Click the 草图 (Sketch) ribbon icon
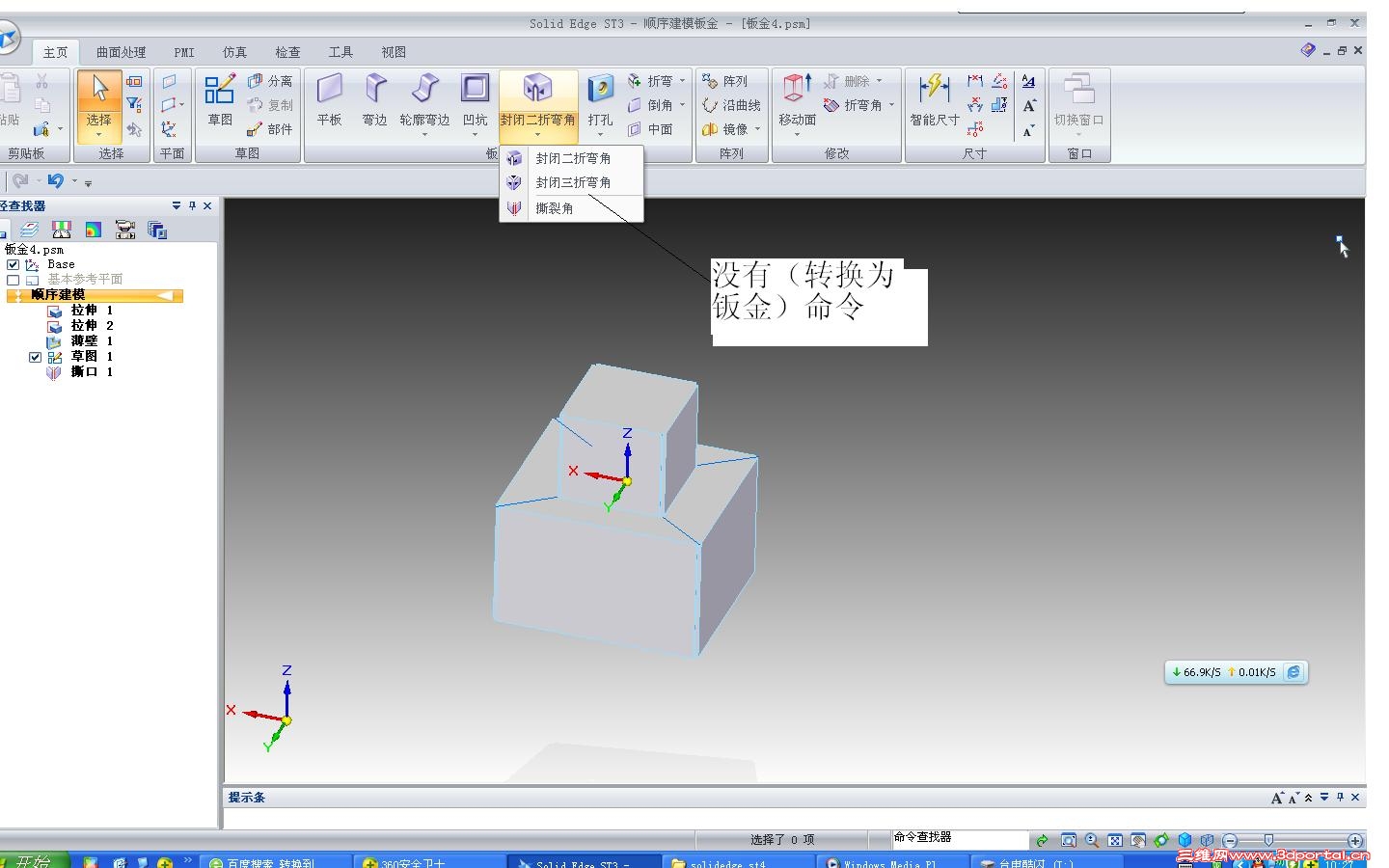Screen dimensions: 1389x868 (220, 89)
